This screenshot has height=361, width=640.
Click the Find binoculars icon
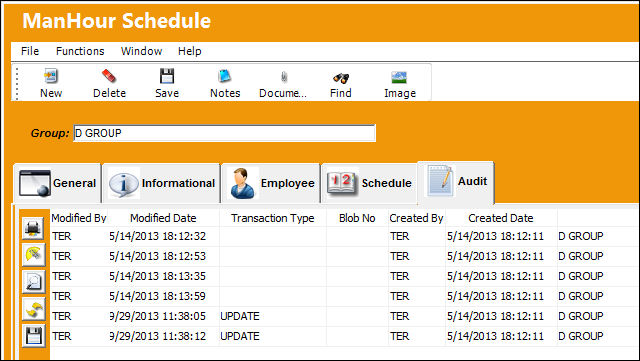(341, 78)
